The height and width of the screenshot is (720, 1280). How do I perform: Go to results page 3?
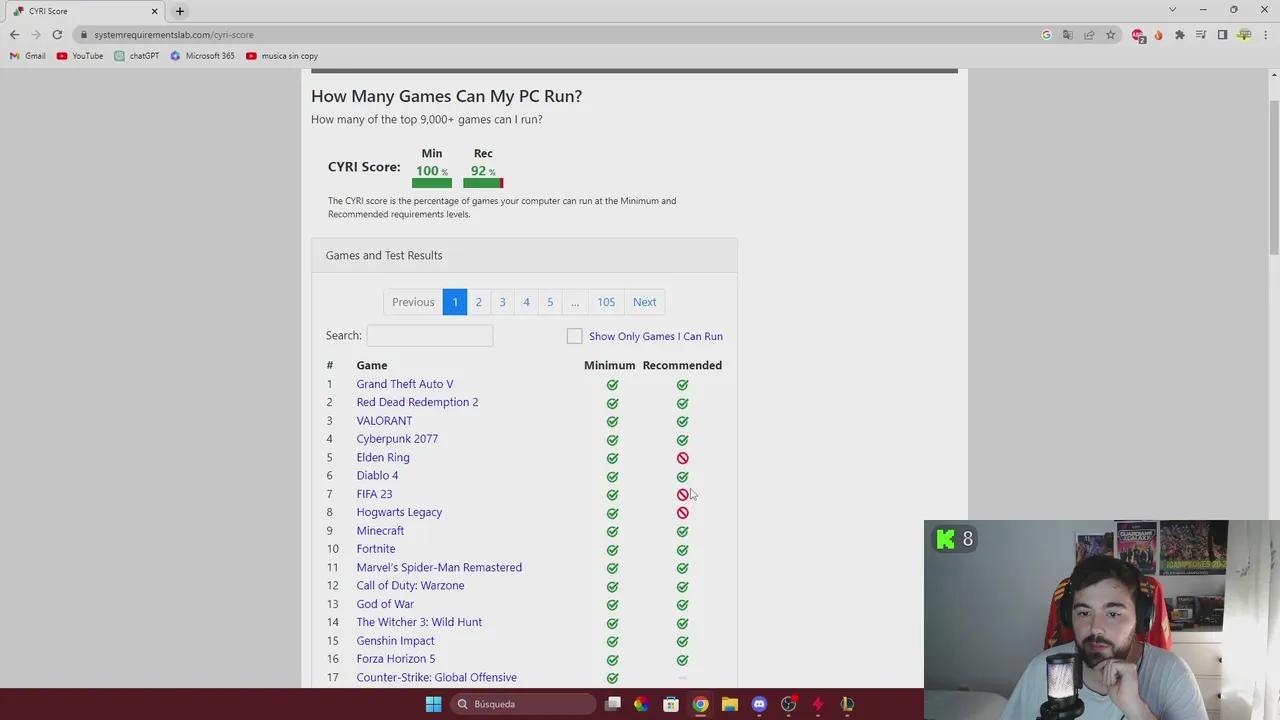(x=502, y=302)
